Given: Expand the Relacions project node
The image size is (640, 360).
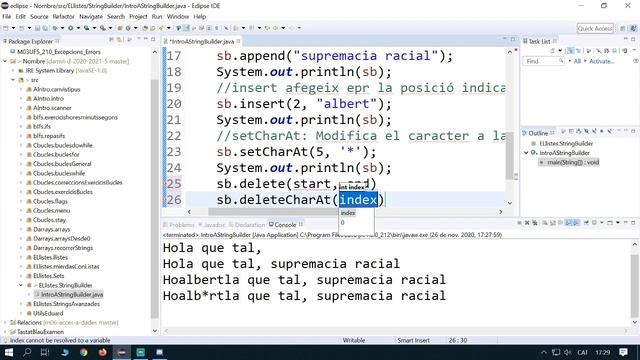Looking at the screenshot, I should click(5, 322).
